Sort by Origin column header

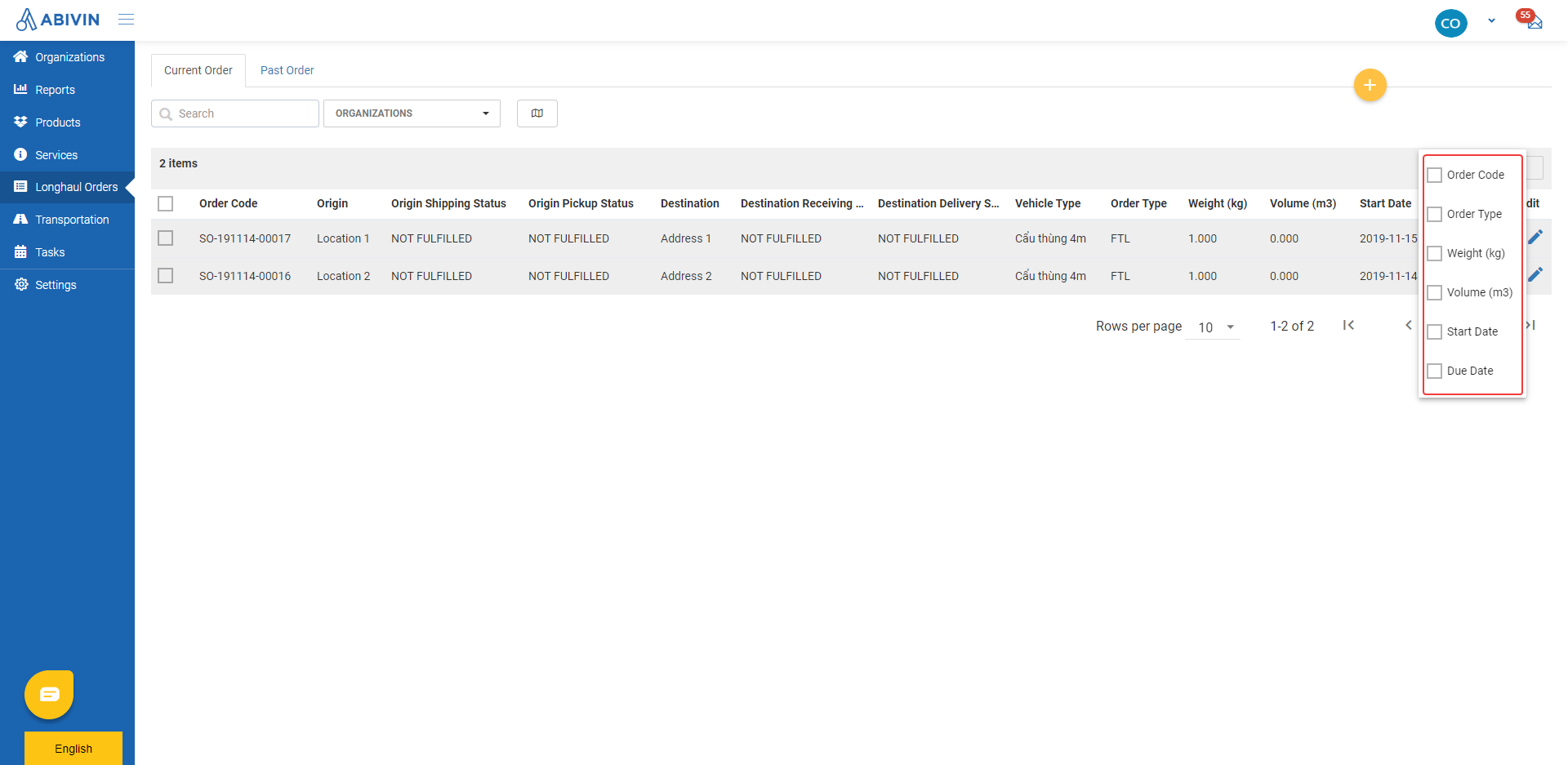pos(332,204)
